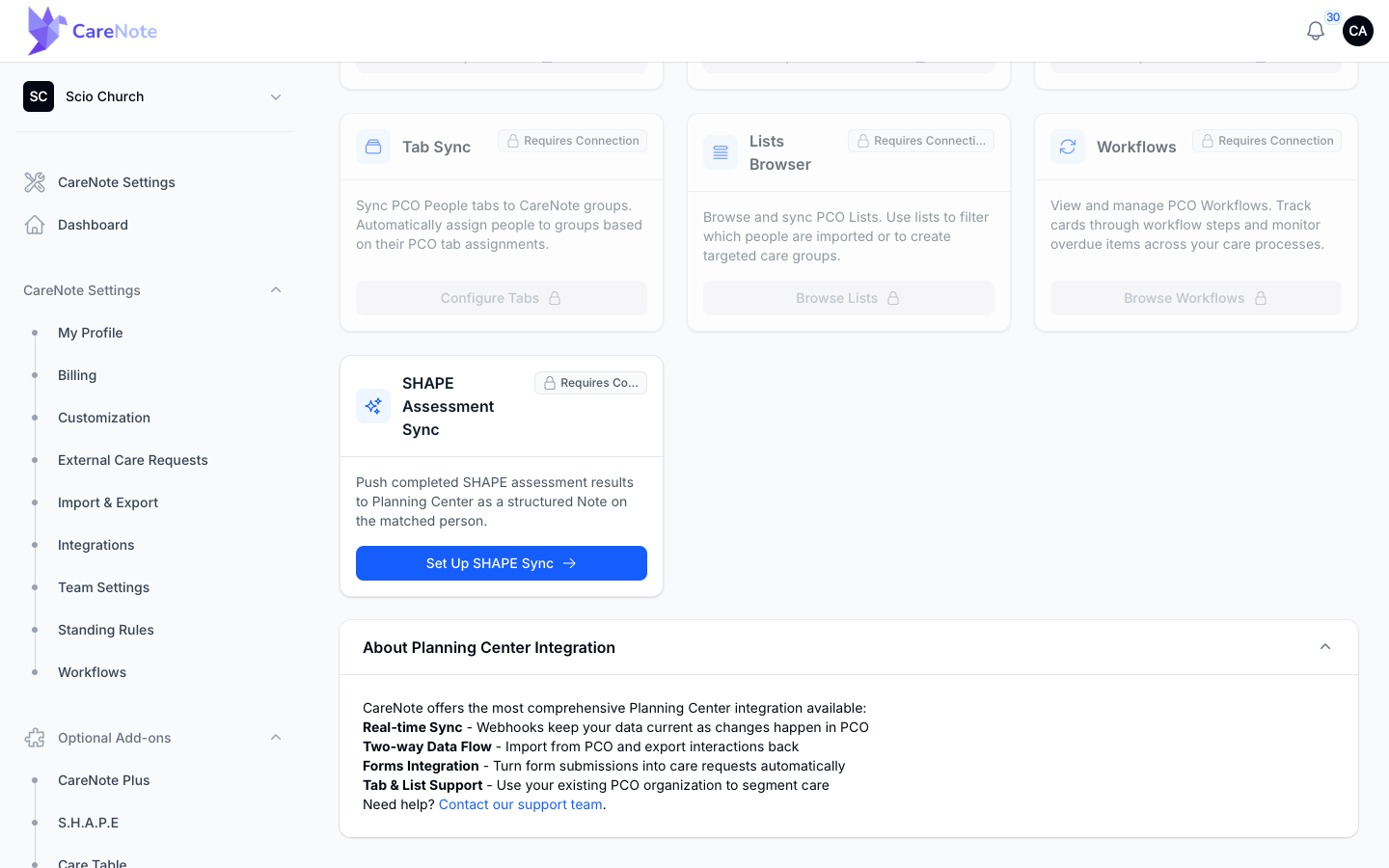Click the Browse Workflows button
Screen dimensions: 1389x868
[1196, 298]
